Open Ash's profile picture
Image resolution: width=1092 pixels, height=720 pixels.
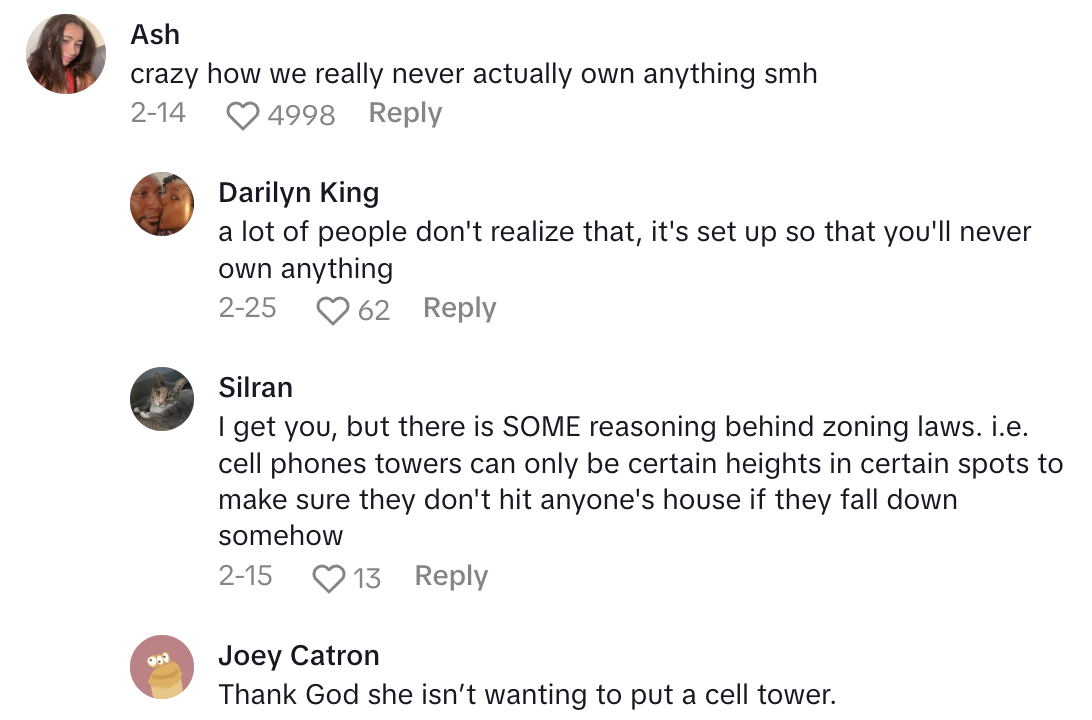(x=67, y=54)
